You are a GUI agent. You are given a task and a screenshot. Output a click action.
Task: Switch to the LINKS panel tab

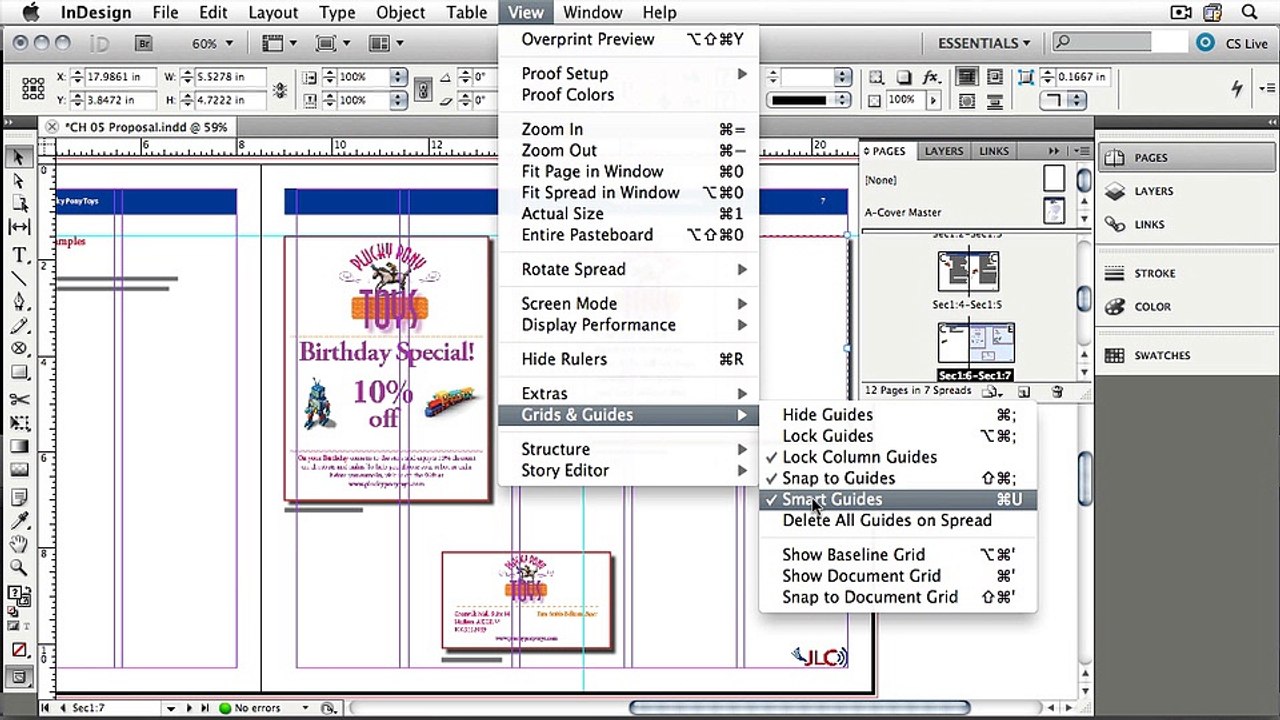tap(994, 151)
